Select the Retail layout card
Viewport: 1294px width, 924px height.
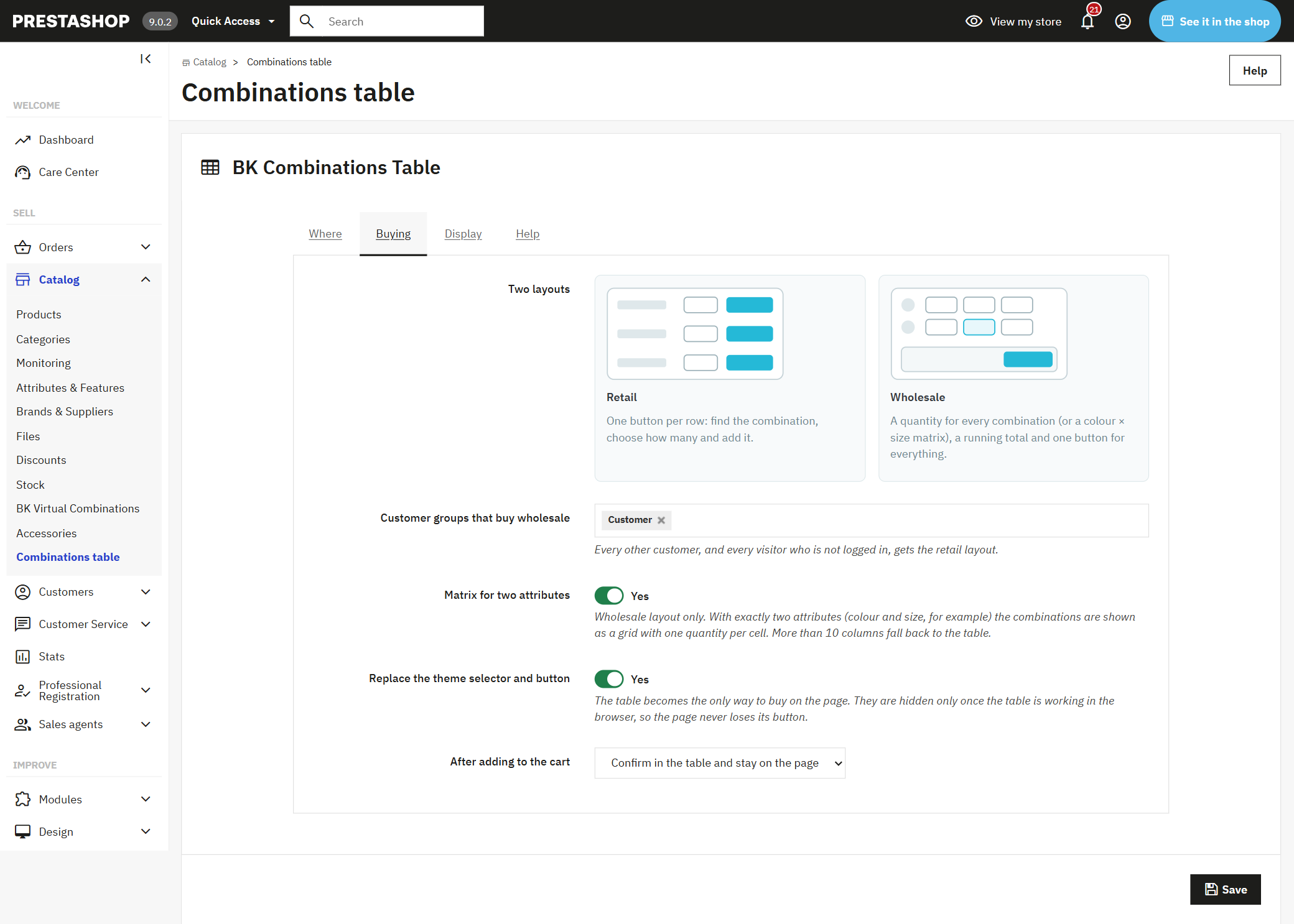[730, 378]
